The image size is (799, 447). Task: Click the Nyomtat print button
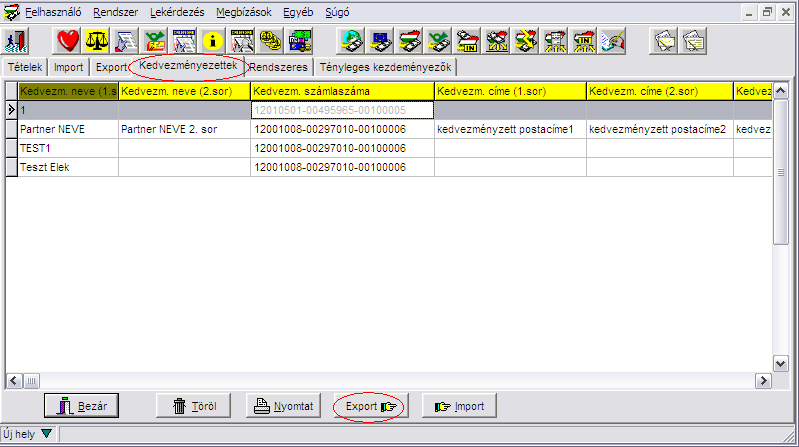coord(283,406)
